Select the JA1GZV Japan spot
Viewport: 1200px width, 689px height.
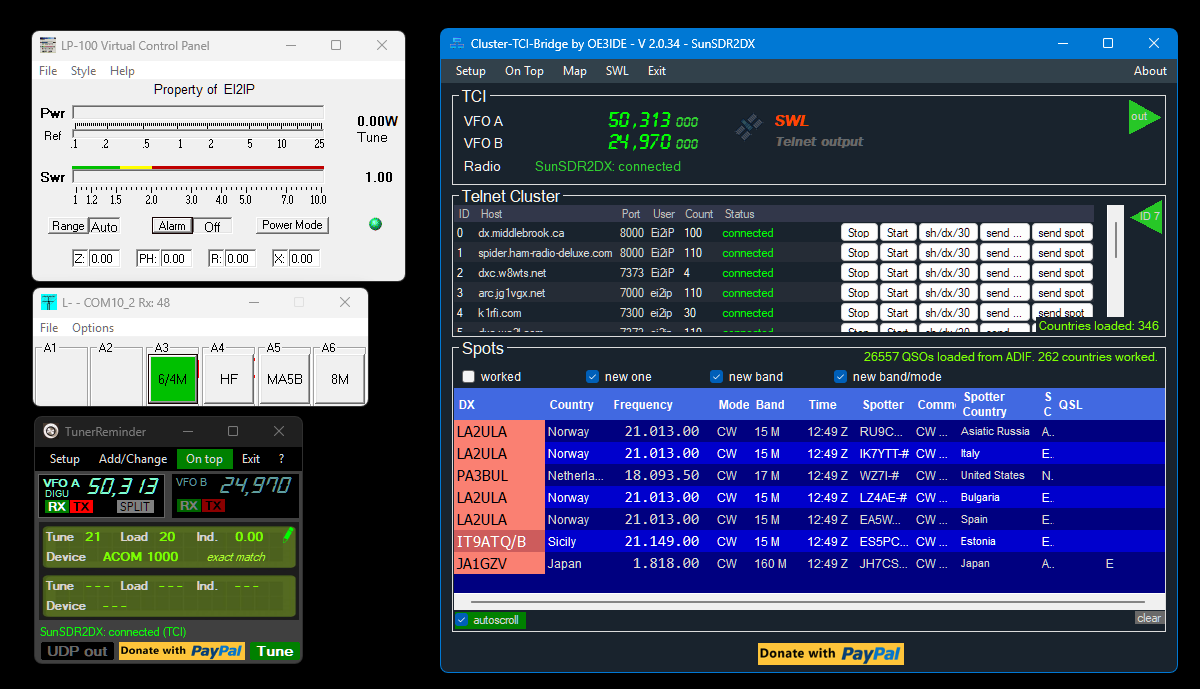[x=809, y=564]
